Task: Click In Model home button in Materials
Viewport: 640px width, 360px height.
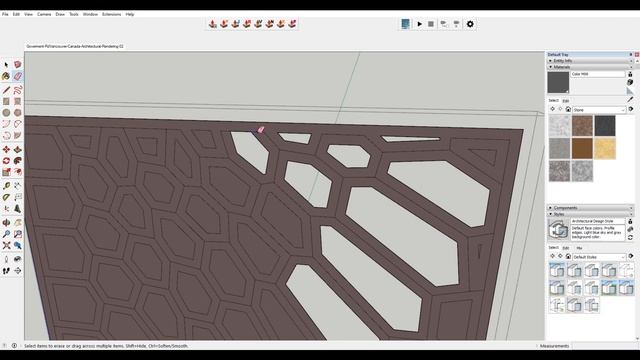Action: coord(568,109)
